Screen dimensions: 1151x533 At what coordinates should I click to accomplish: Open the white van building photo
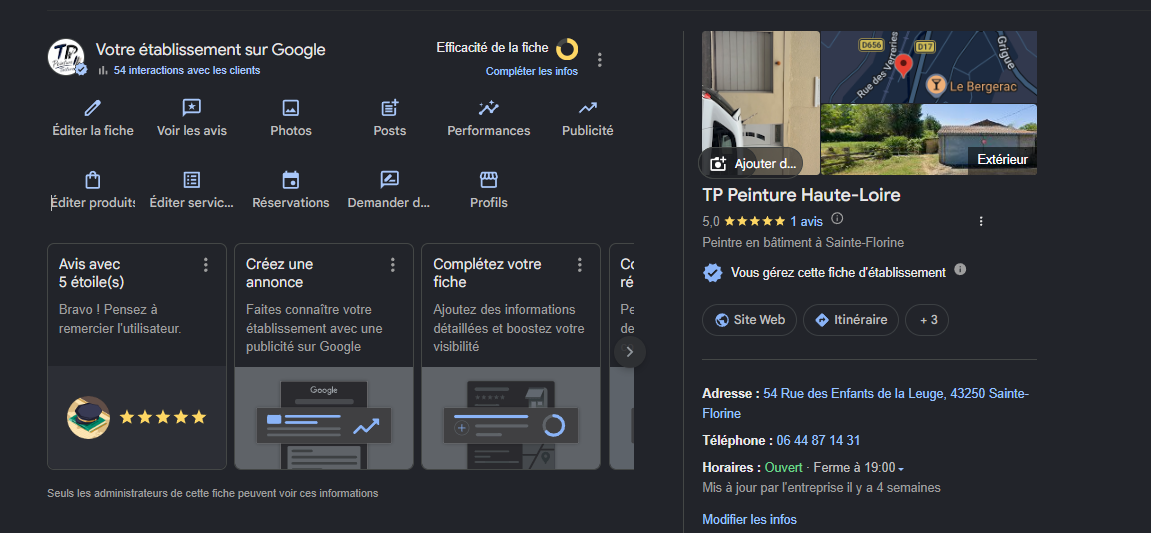click(x=760, y=90)
